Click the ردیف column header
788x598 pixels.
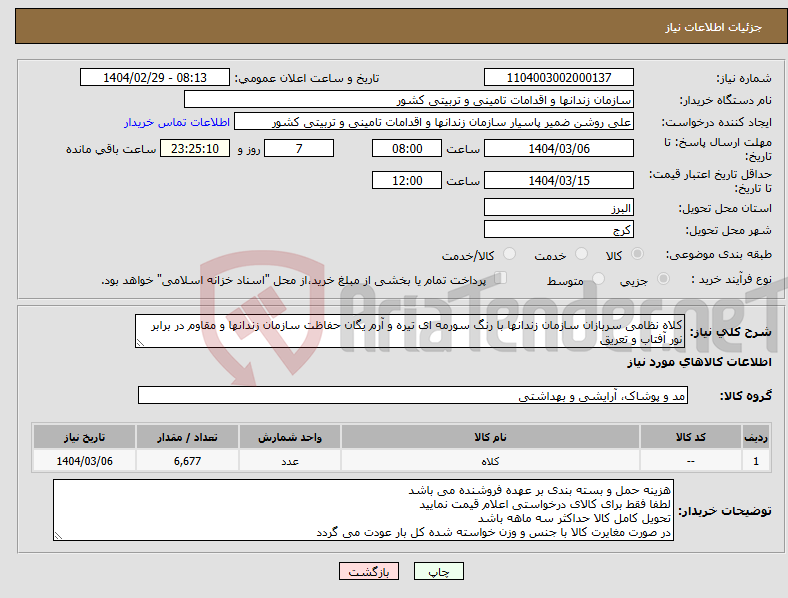pyautogui.click(x=756, y=437)
